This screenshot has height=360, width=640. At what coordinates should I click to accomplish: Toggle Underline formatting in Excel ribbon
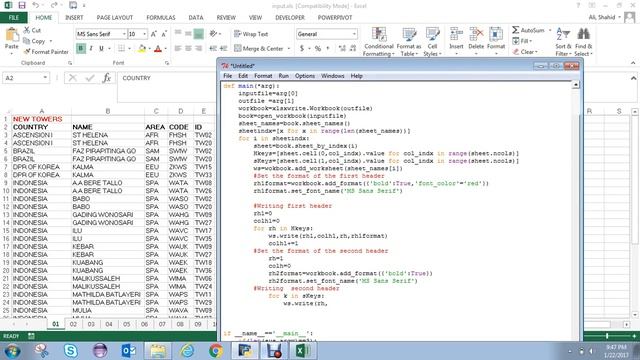point(101,49)
